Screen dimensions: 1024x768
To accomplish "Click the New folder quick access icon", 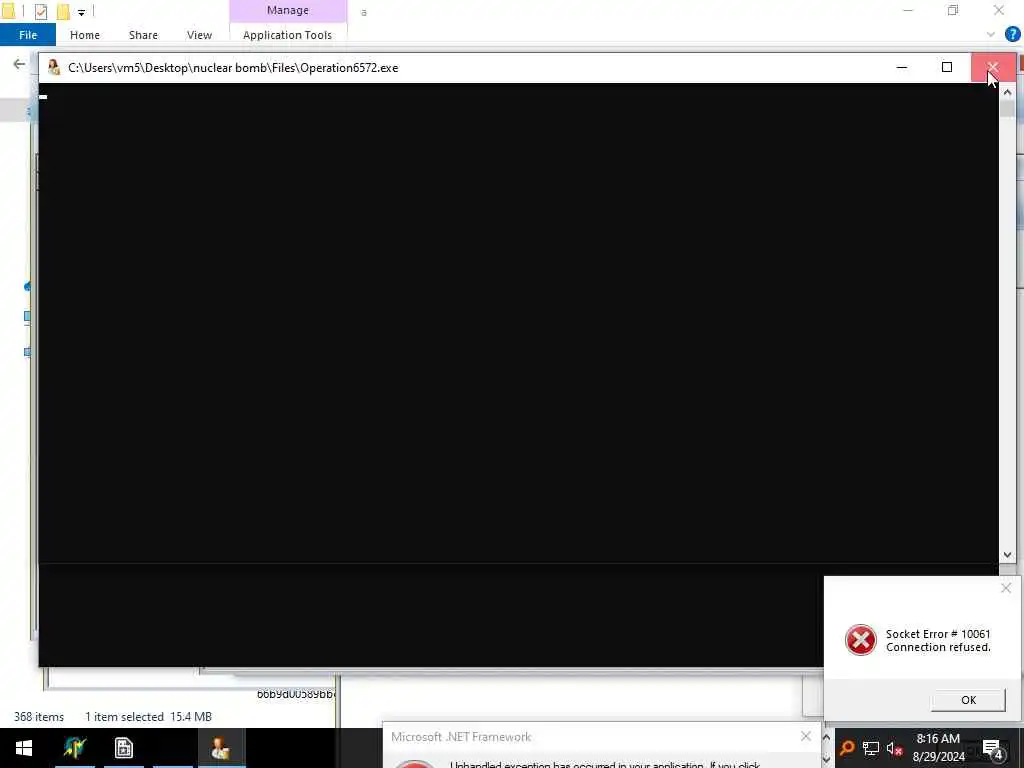I will 63,11.
